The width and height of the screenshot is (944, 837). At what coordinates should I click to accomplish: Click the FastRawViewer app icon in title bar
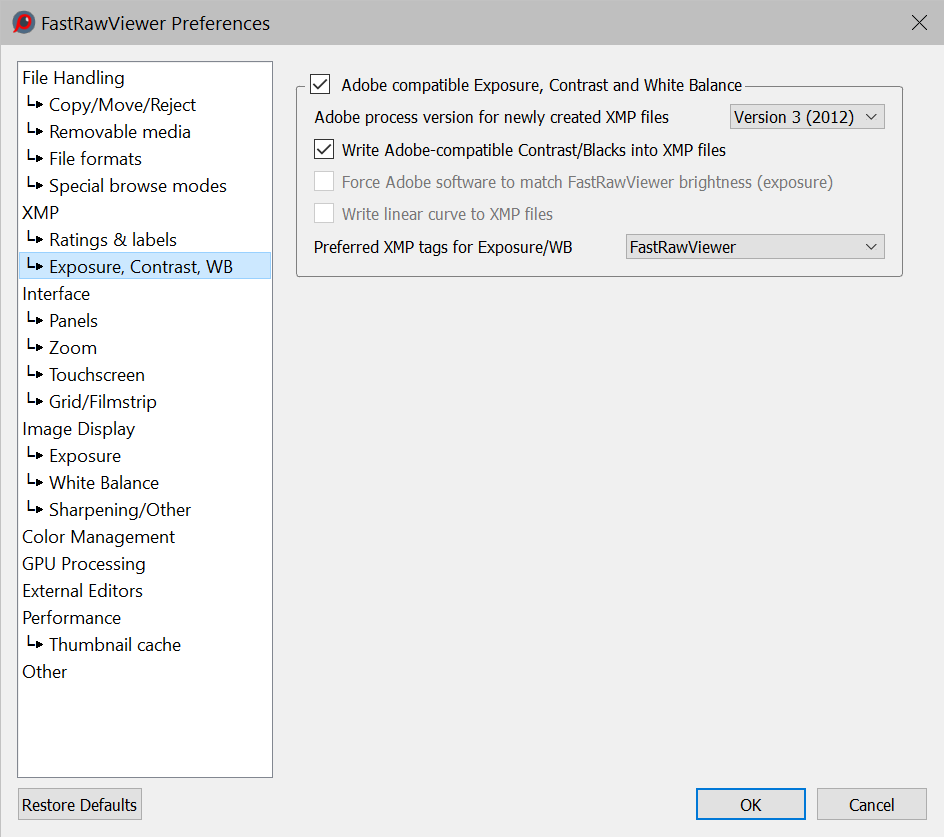point(24,23)
